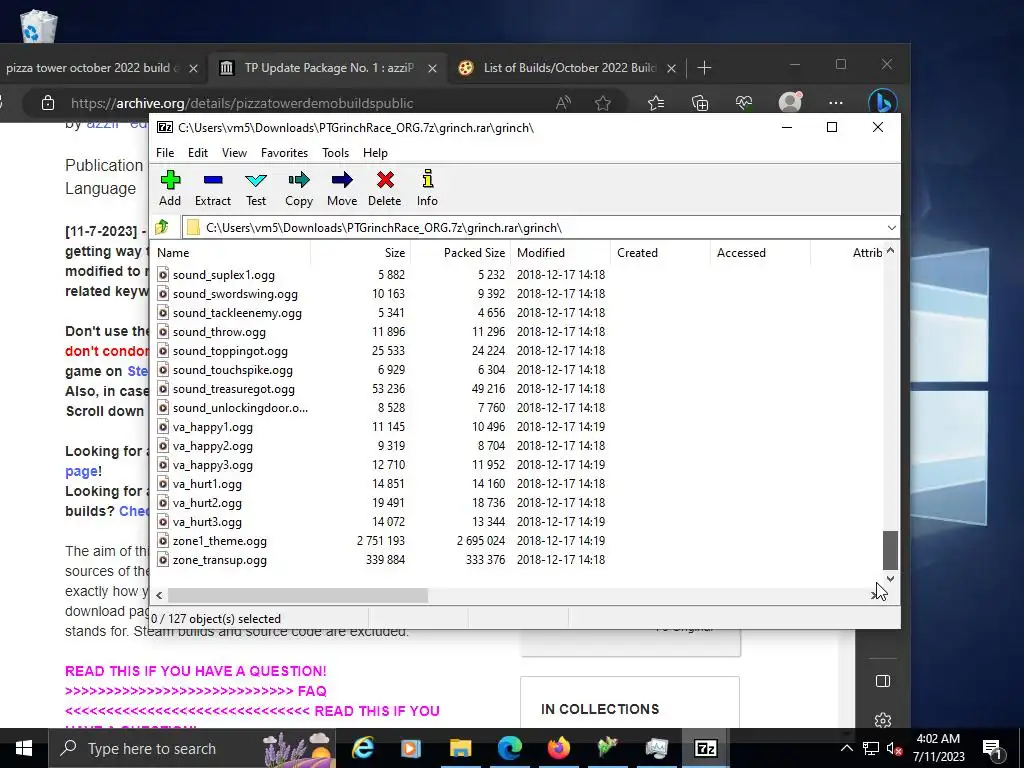
Task: Open Edge Collections icon
Action: pos(699,103)
